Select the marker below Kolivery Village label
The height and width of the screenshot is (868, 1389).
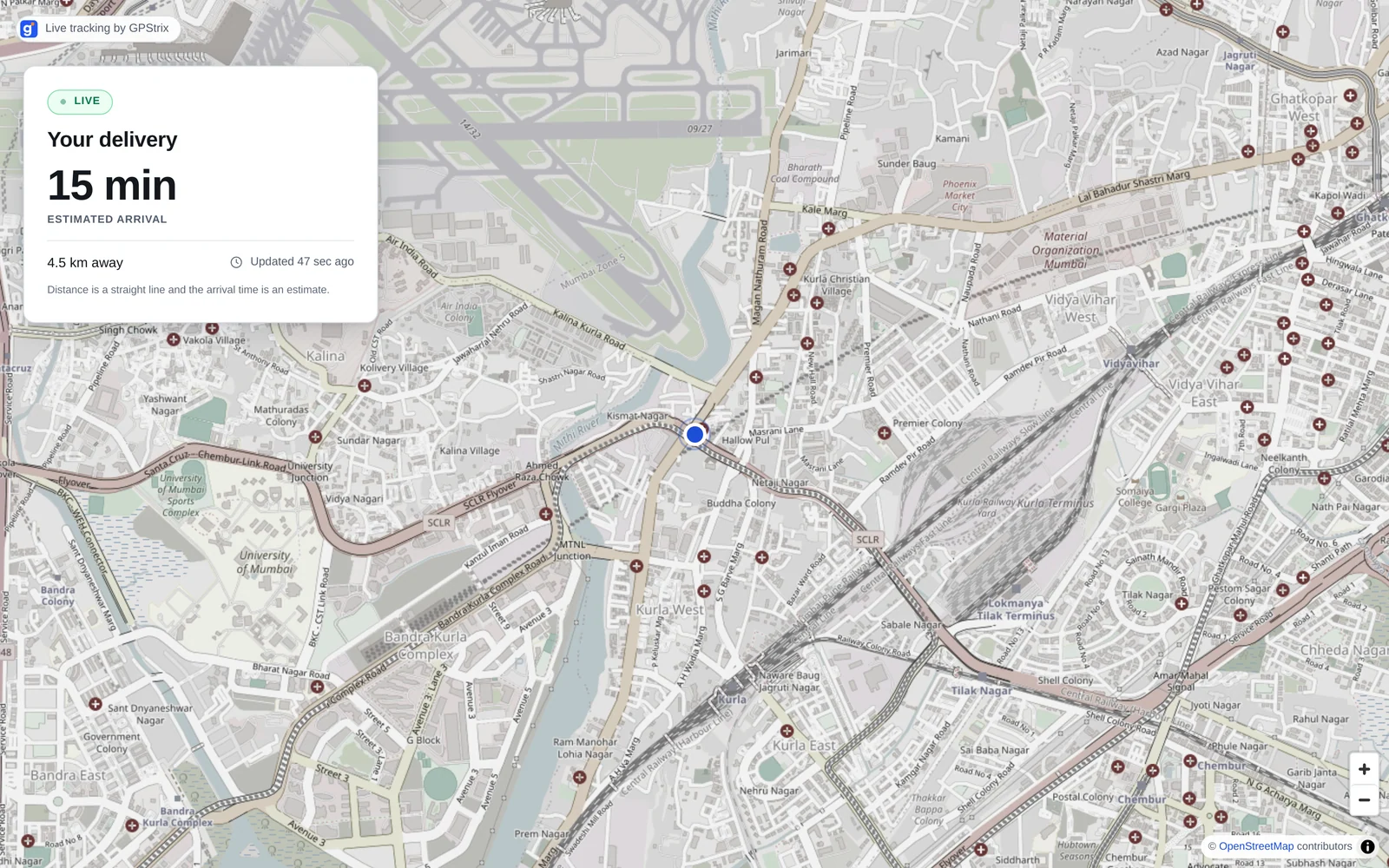[x=365, y=385]
